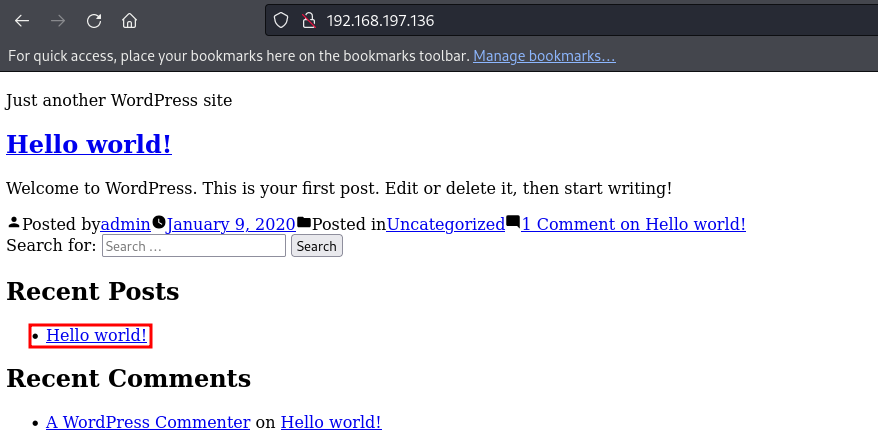Screen dimensions: 878x448
Task: Open the Uncategorized category link
Action: 446,224
